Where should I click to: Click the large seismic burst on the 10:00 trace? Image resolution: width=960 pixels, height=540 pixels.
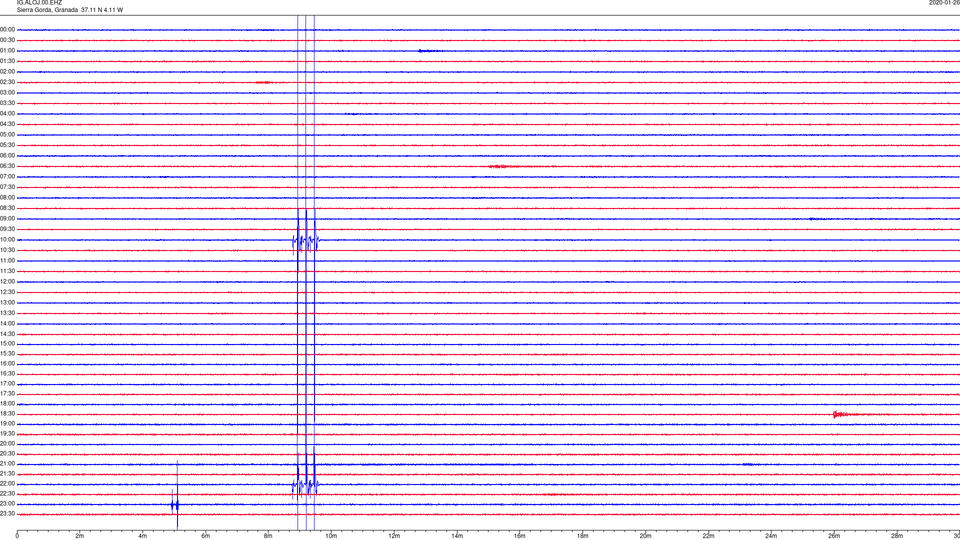306,241
